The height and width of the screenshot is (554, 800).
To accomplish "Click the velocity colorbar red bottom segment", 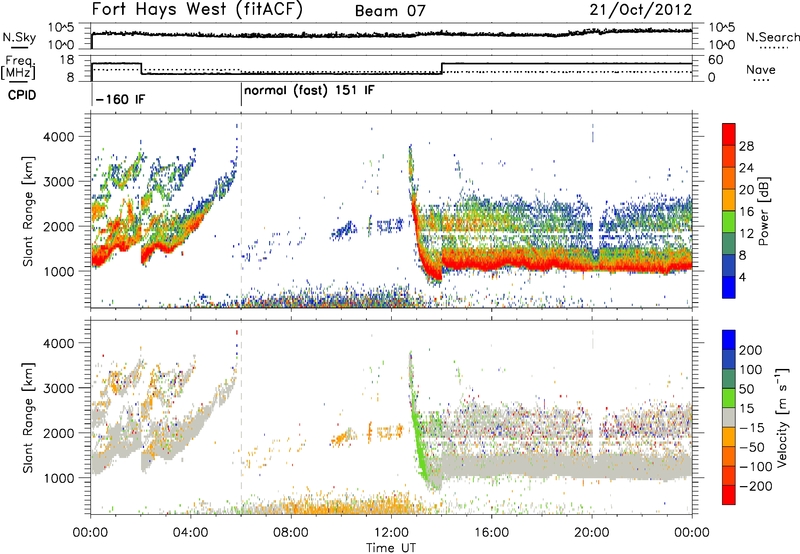I will pos(729,495).
